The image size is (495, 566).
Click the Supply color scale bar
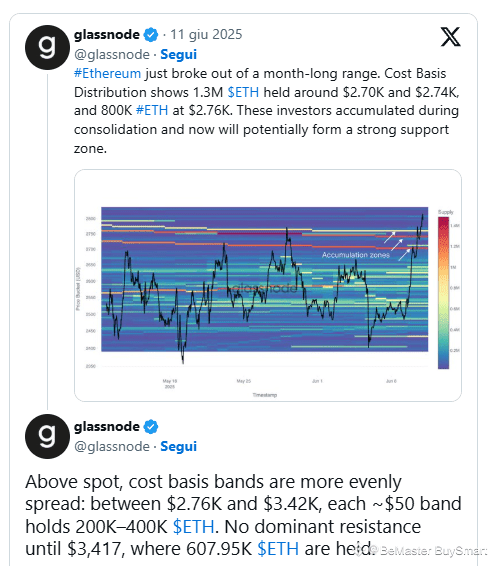click(x=443, y=293)
